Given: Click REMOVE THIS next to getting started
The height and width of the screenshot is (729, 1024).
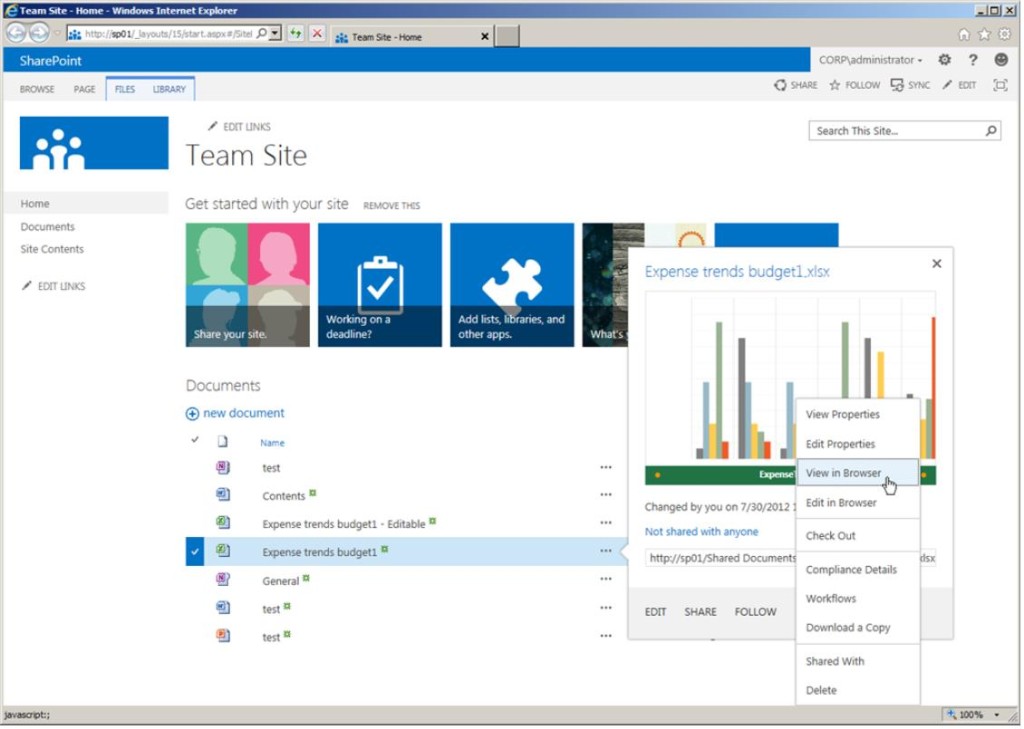Looking at the screenshot, I should [391, 205].
